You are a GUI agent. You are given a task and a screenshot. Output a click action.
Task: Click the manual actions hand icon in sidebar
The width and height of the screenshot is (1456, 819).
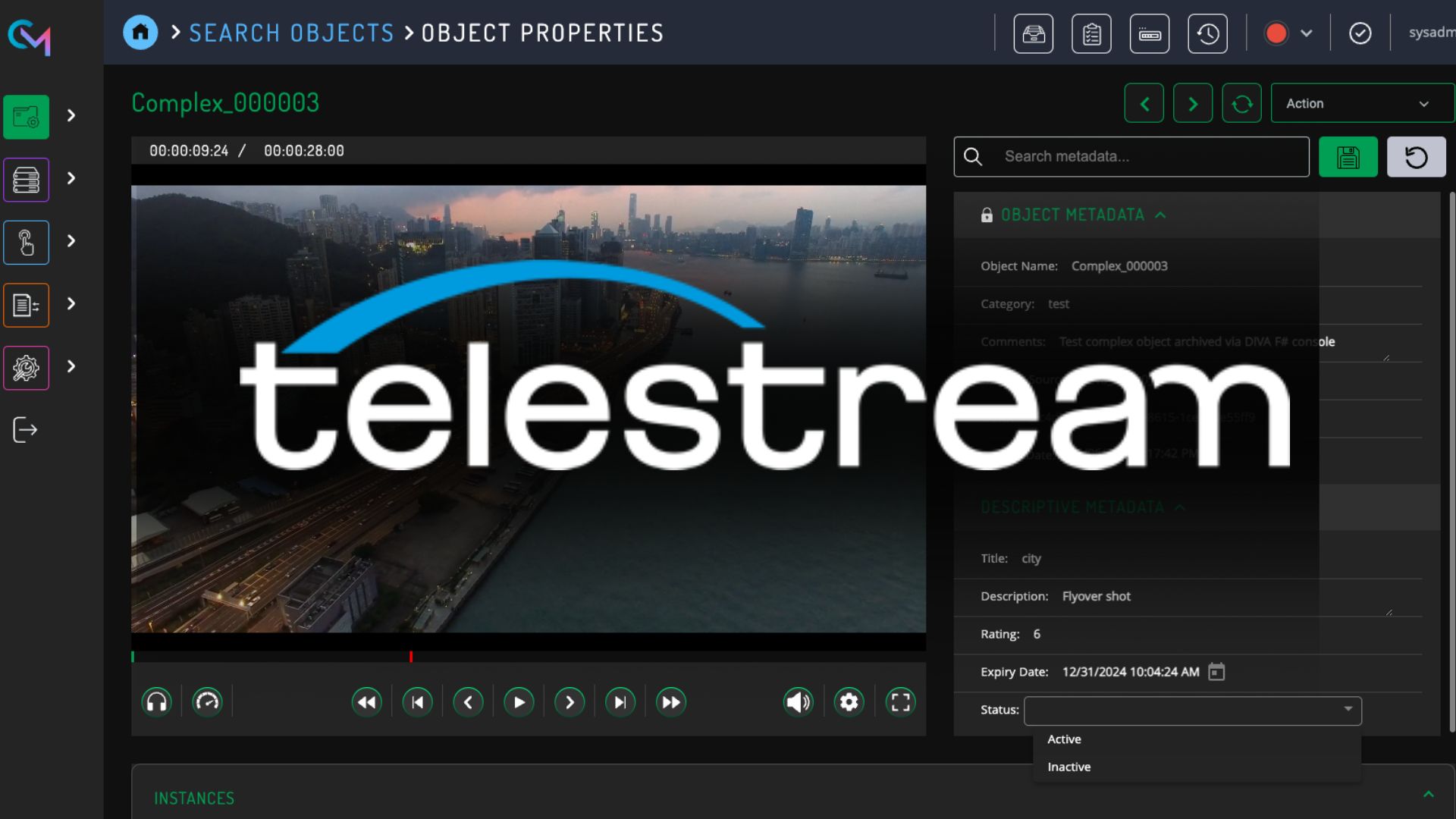tap(26, 242)
